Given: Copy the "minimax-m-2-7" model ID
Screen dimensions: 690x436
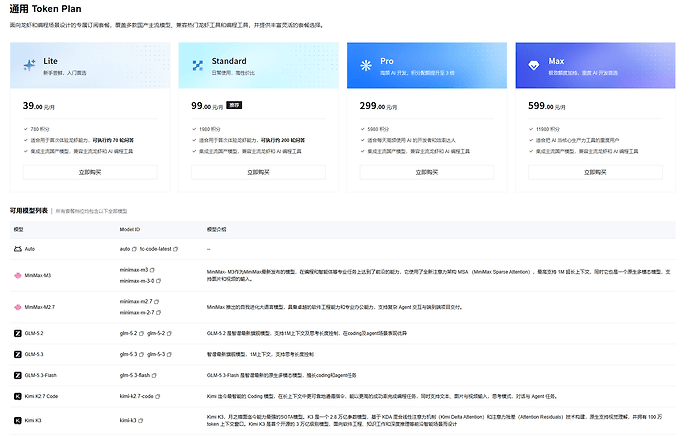Looking at the screenshot, I should pyautogui.click(x=158, y=312).
